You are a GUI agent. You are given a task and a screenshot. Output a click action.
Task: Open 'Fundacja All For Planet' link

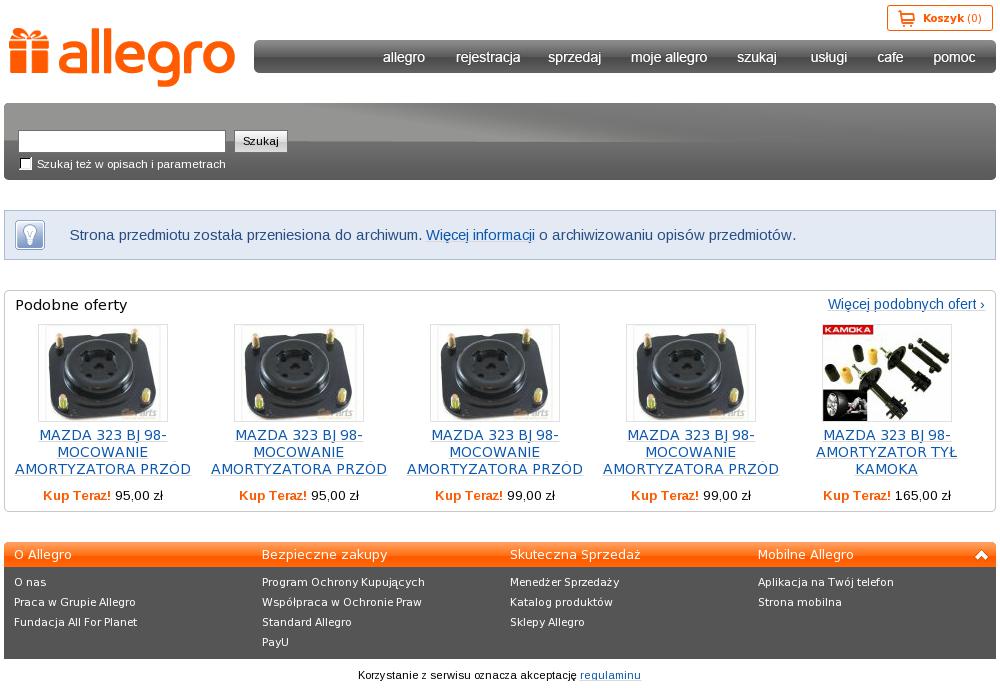click(75, 622)
